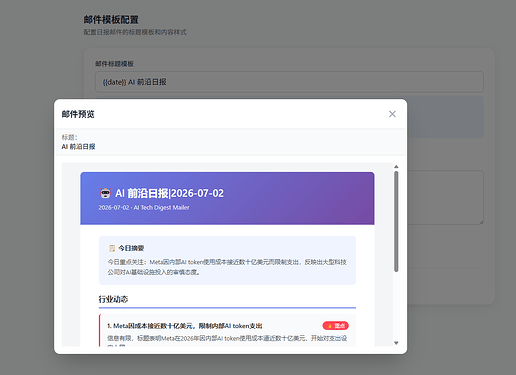
Task: Click the 行业动态 section heading
Action: point(113,299)
